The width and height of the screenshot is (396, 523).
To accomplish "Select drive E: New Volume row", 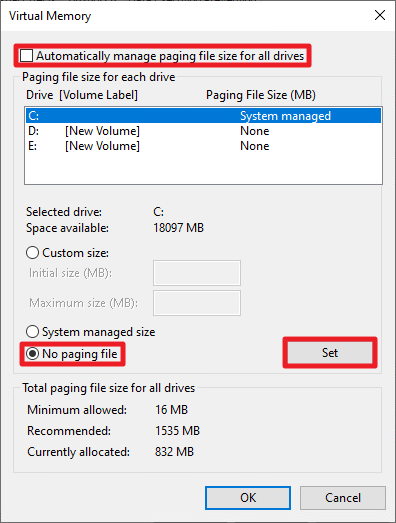I will (203, 146).
